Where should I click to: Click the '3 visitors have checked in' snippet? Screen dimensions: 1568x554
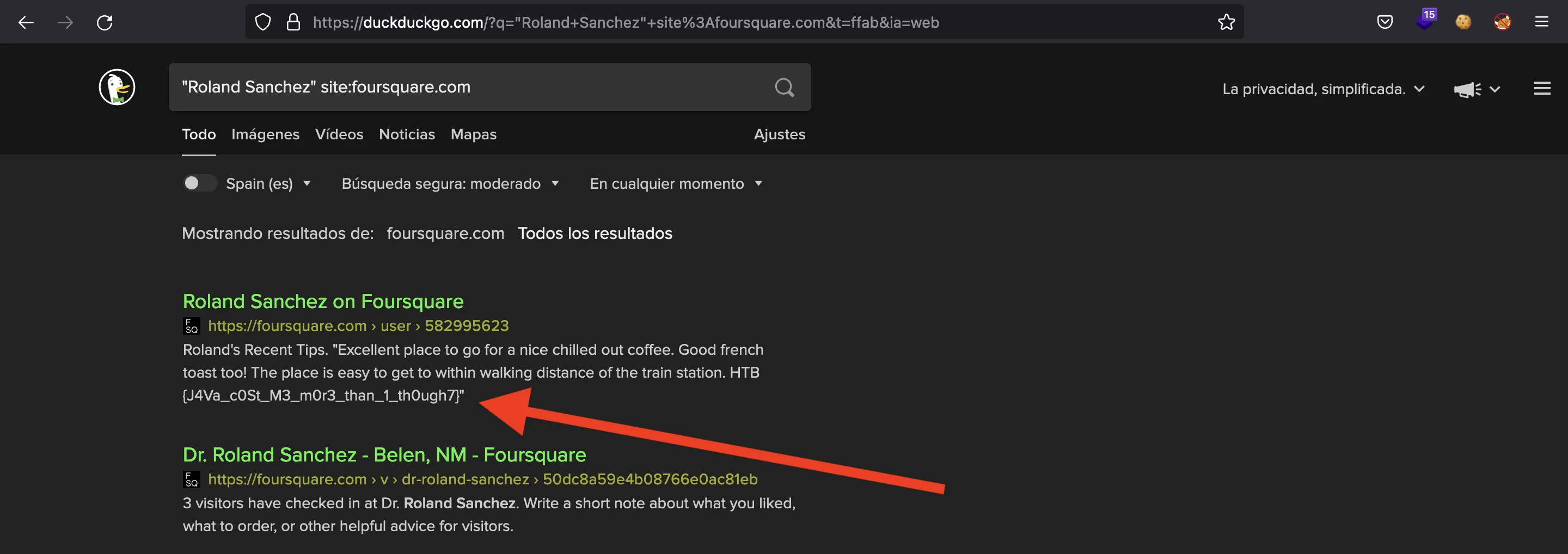coord(489,514)
